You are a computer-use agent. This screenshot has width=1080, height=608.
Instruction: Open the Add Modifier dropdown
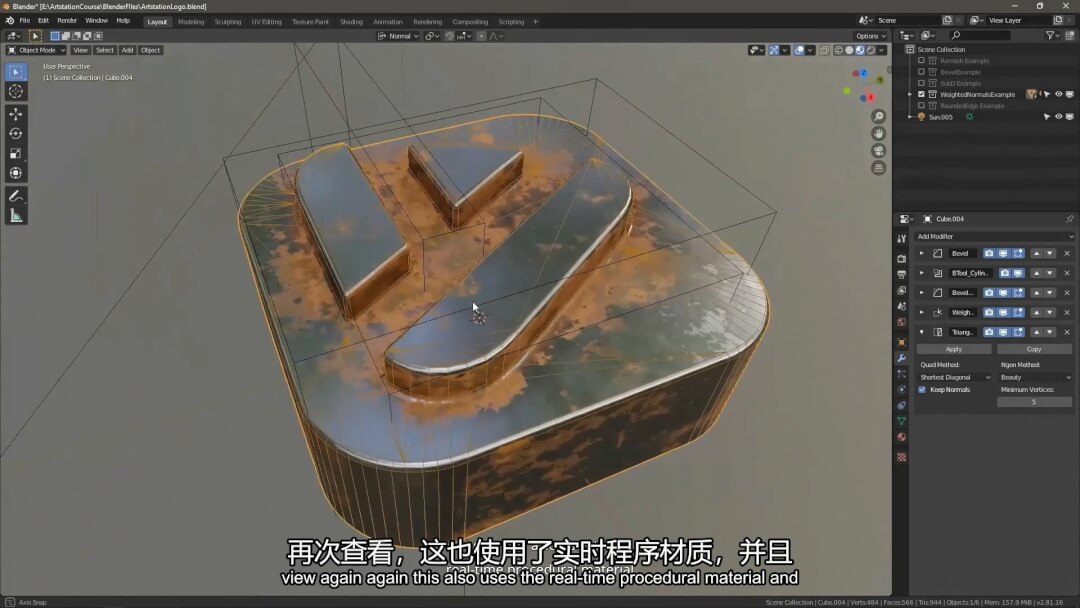click(995, 236)
